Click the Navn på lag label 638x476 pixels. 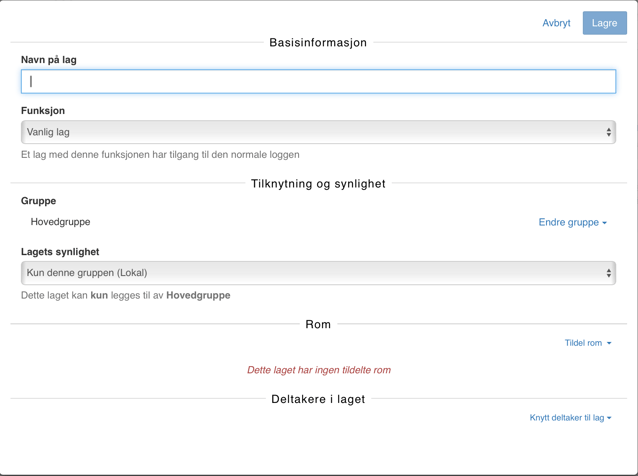tap(49, 60)
